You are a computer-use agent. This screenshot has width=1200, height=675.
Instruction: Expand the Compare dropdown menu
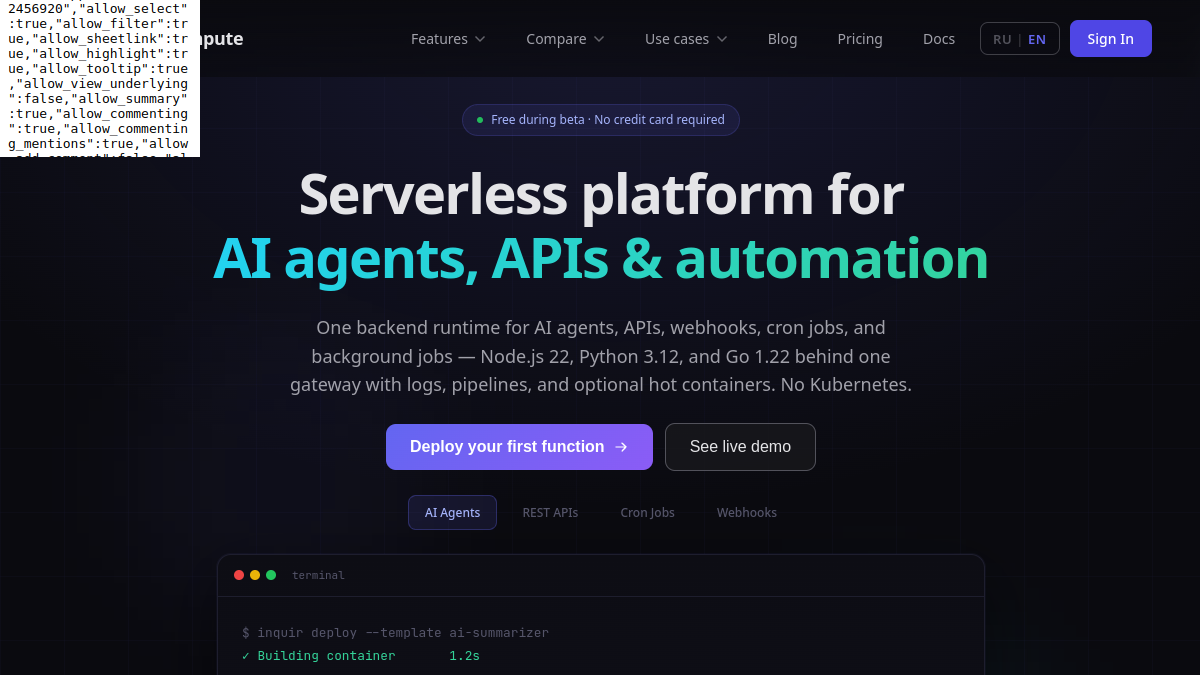coord(565,39)
